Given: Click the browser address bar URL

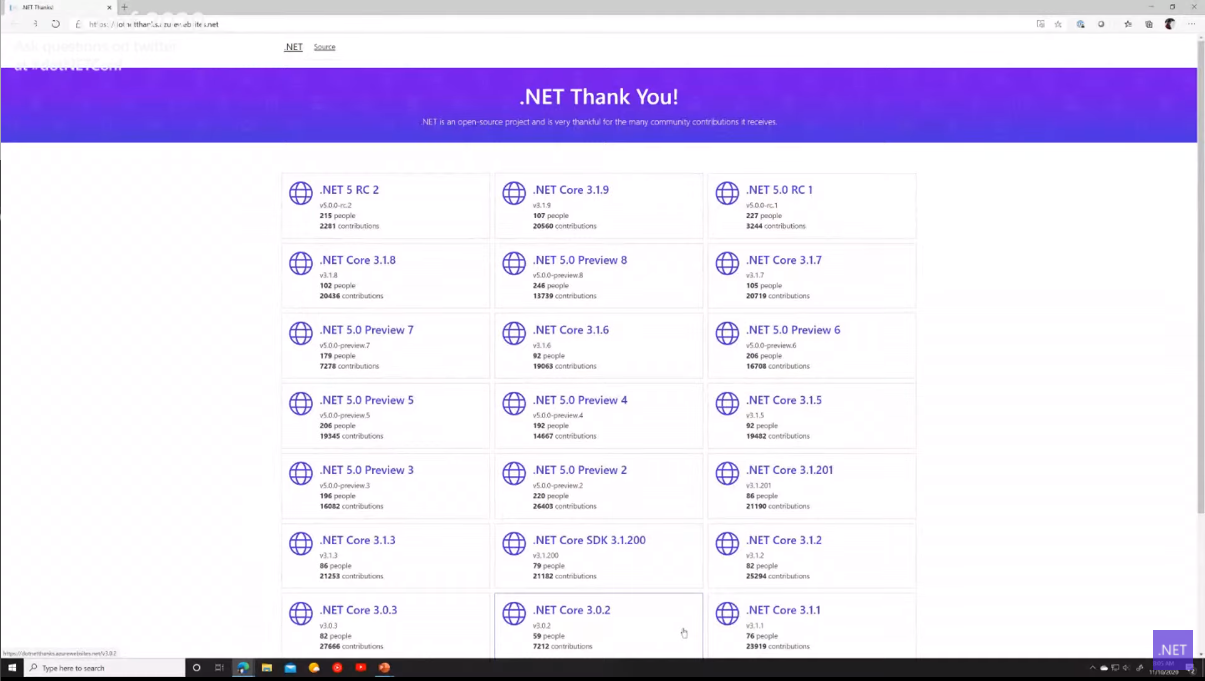Looking at the screenshot, I should point(153,24).
